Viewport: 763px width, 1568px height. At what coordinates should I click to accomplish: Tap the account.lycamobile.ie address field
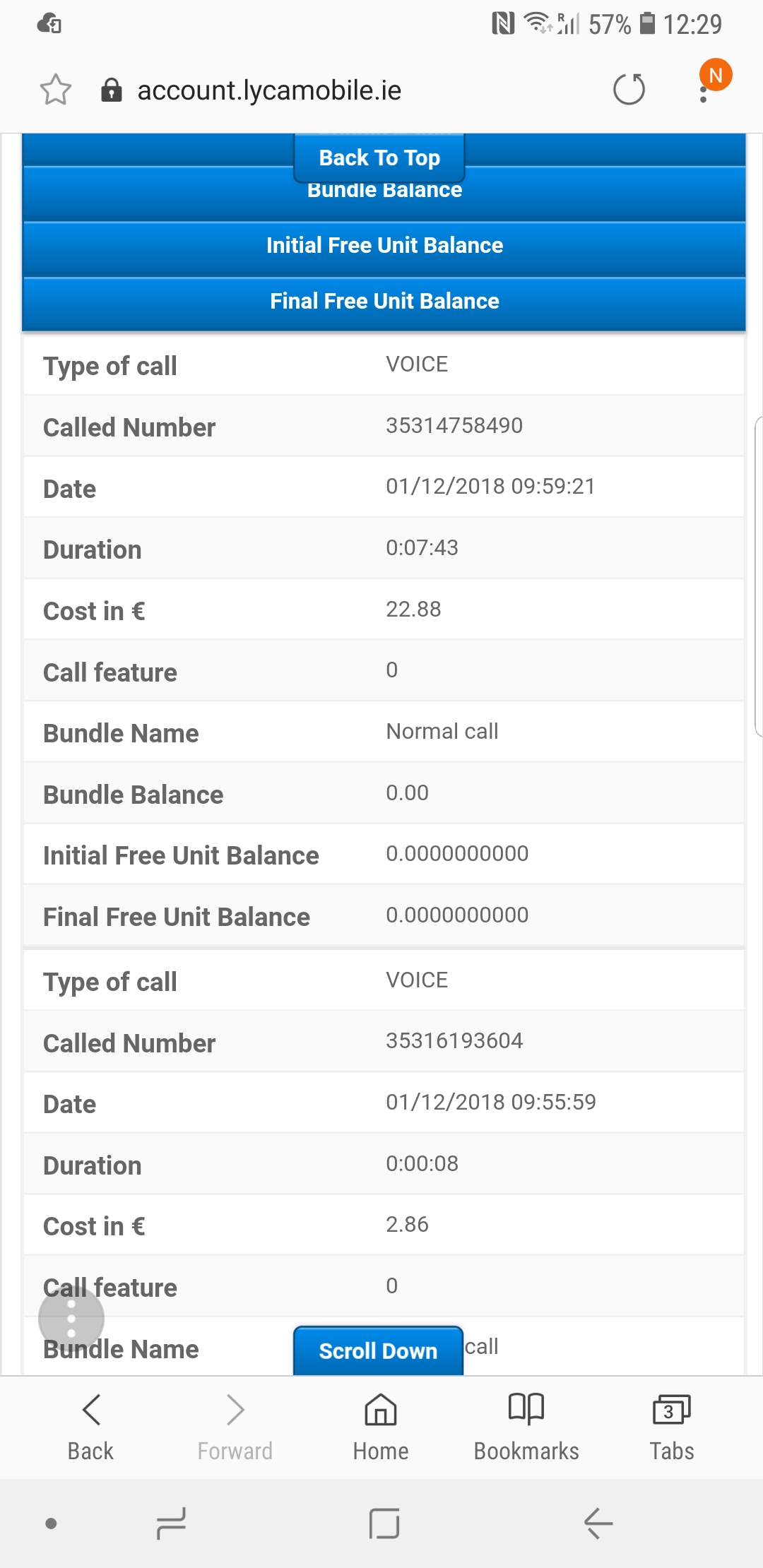(x=269, y=90)
